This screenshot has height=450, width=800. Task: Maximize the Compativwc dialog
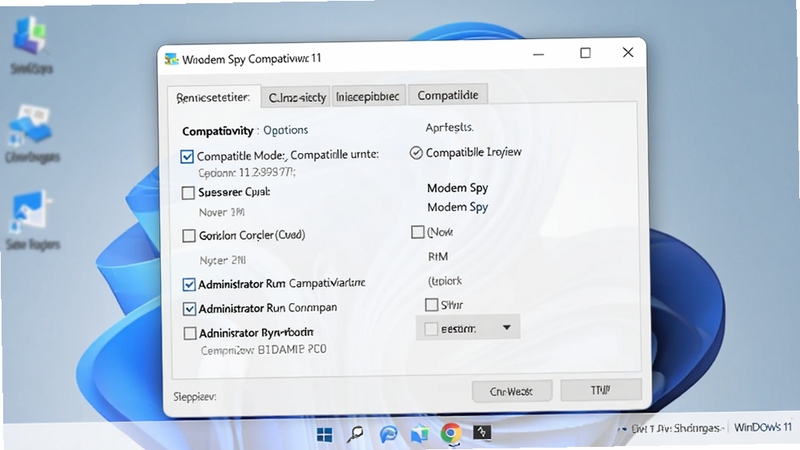coord(585,53)
